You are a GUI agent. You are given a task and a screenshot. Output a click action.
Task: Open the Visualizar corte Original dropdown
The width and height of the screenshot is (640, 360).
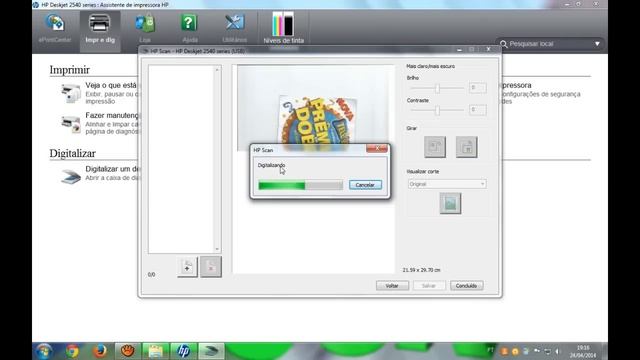[x=447, y=184]
